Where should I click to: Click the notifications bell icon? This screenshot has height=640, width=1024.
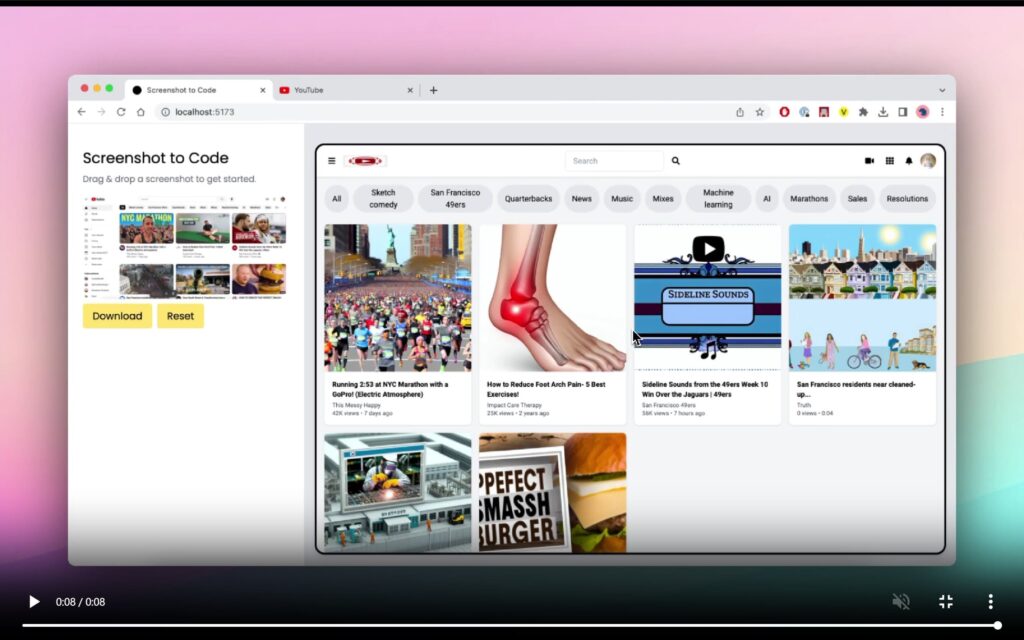click(x=909, y=160)
